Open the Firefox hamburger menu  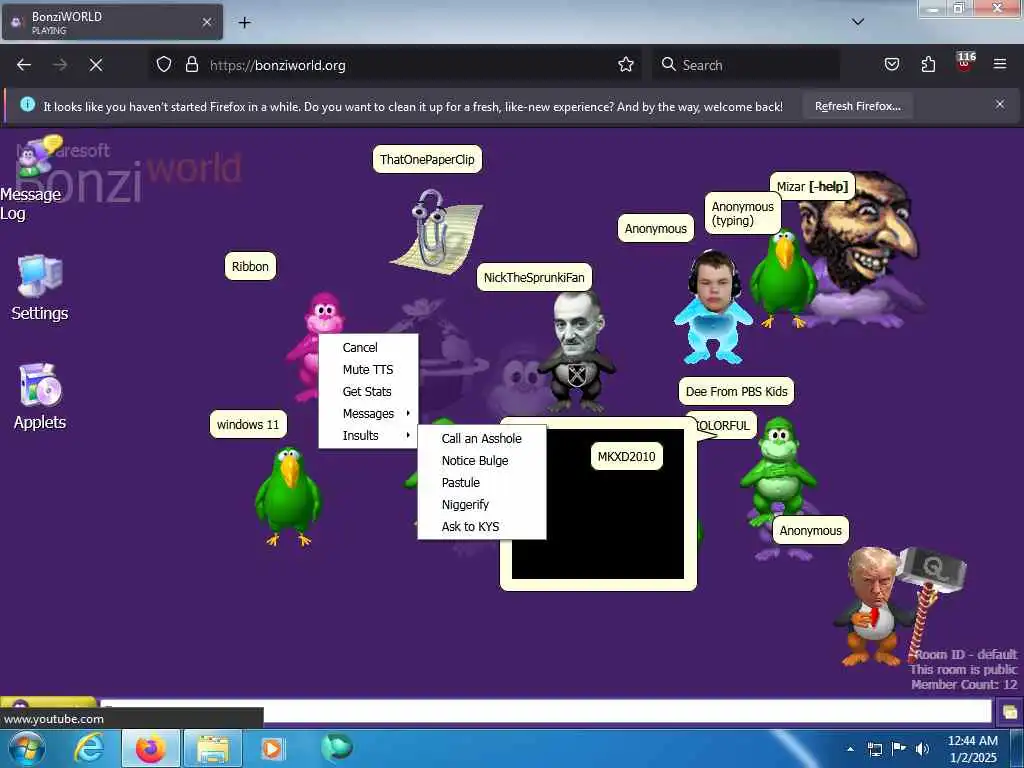click(x=999, y=65)
